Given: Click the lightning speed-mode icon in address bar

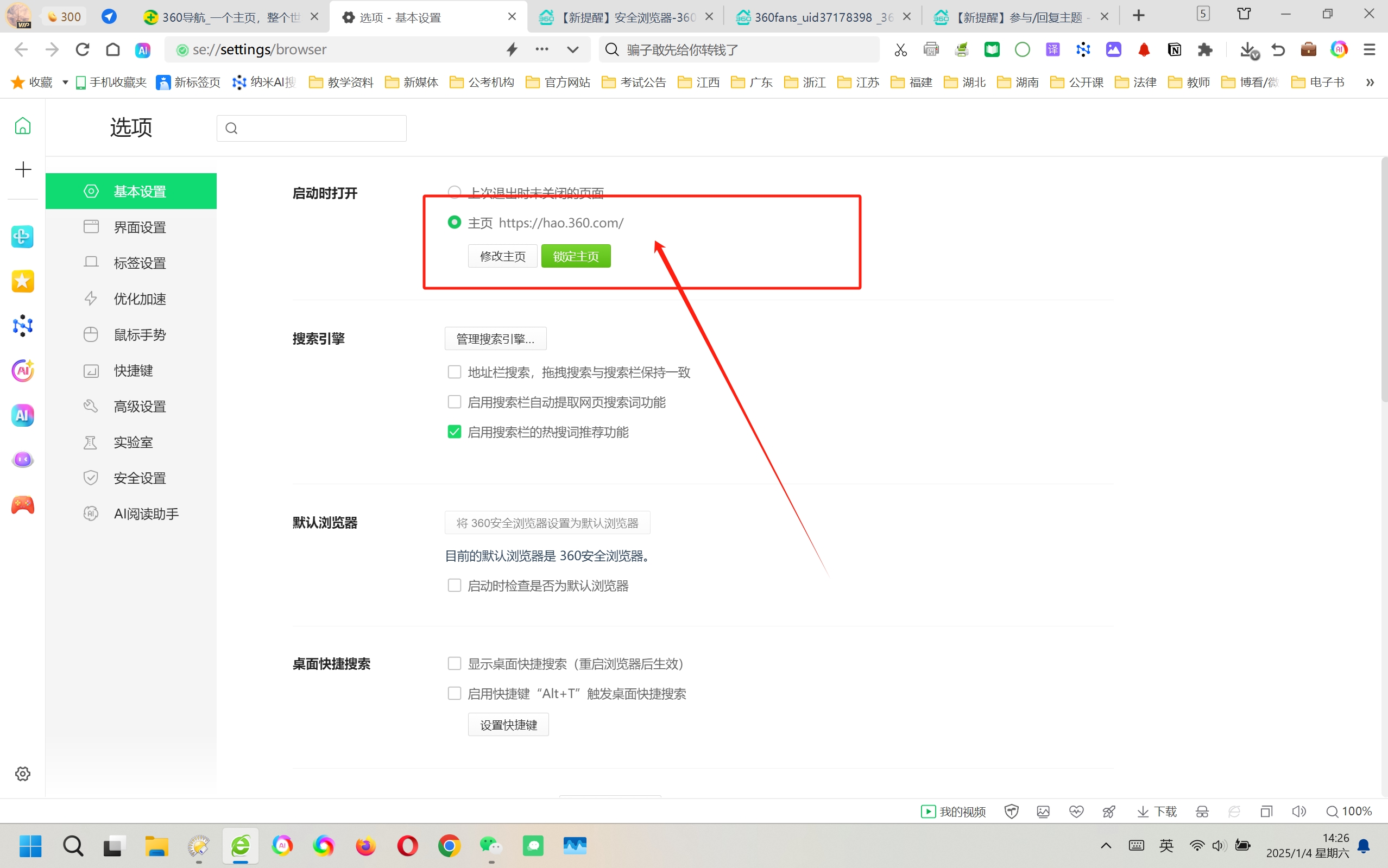Looking at the screenshot, I should pos(512,50).
